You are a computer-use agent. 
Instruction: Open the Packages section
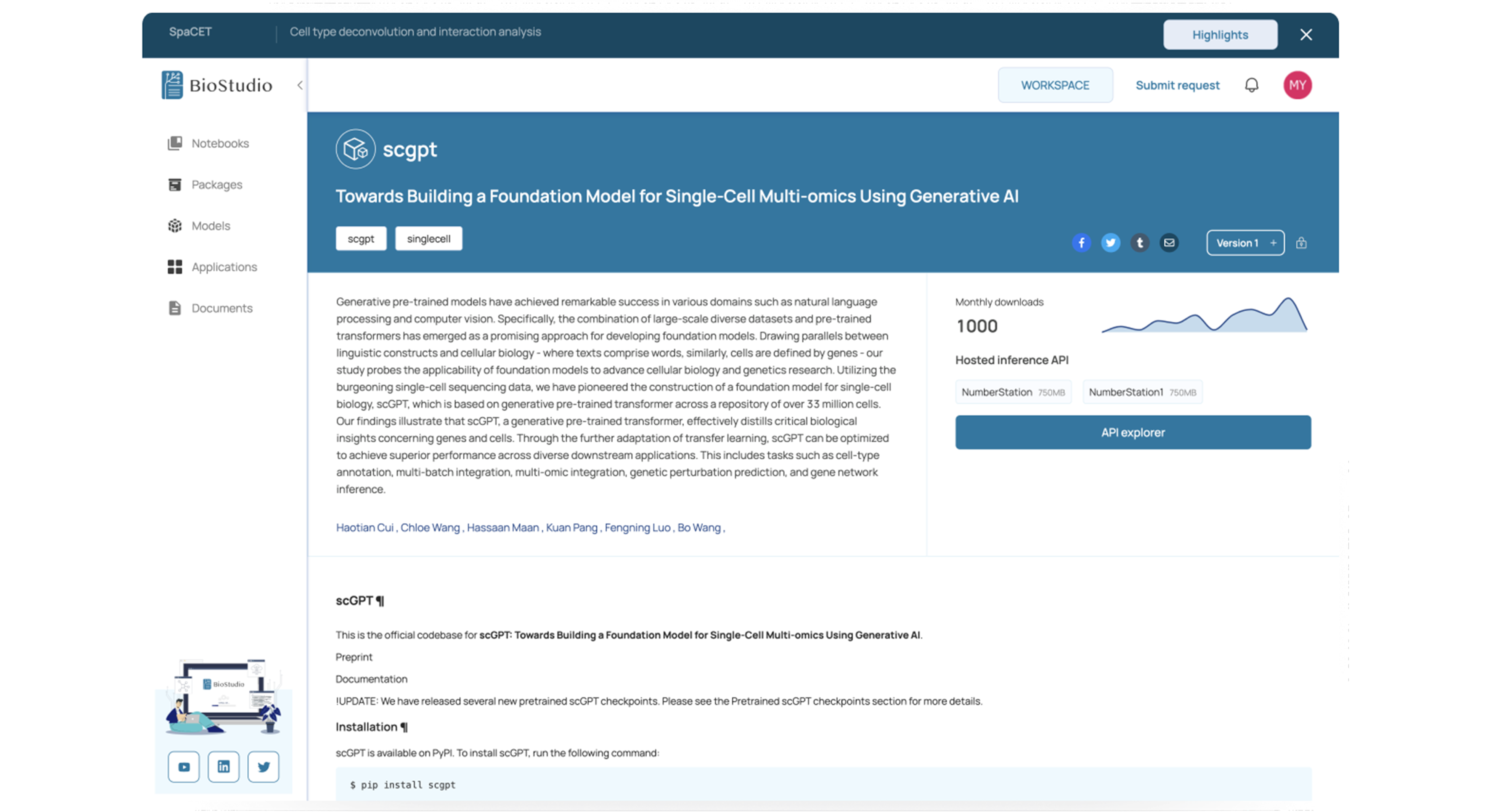point(205,185)
